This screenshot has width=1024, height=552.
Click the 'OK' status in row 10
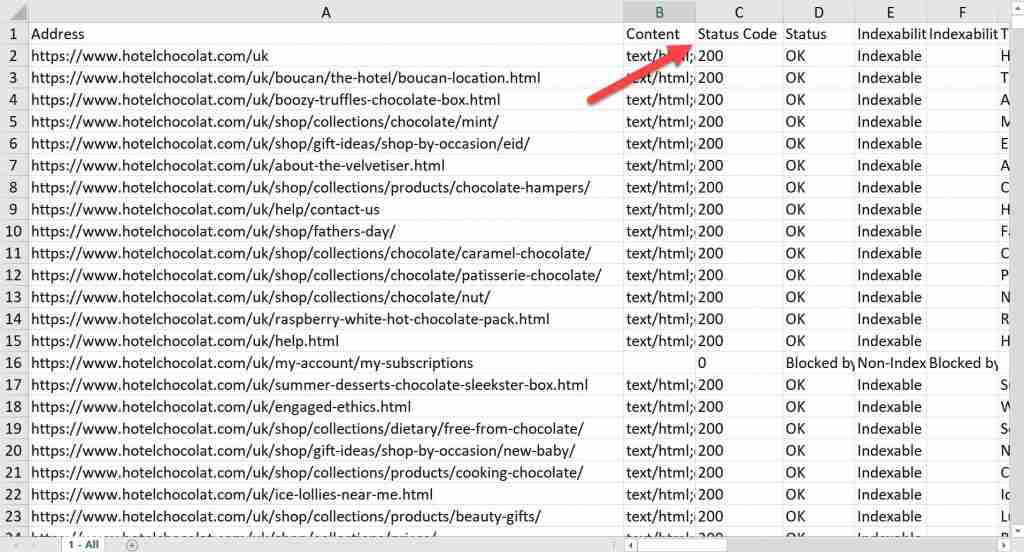pyautogui.click(x=818, y=231)
